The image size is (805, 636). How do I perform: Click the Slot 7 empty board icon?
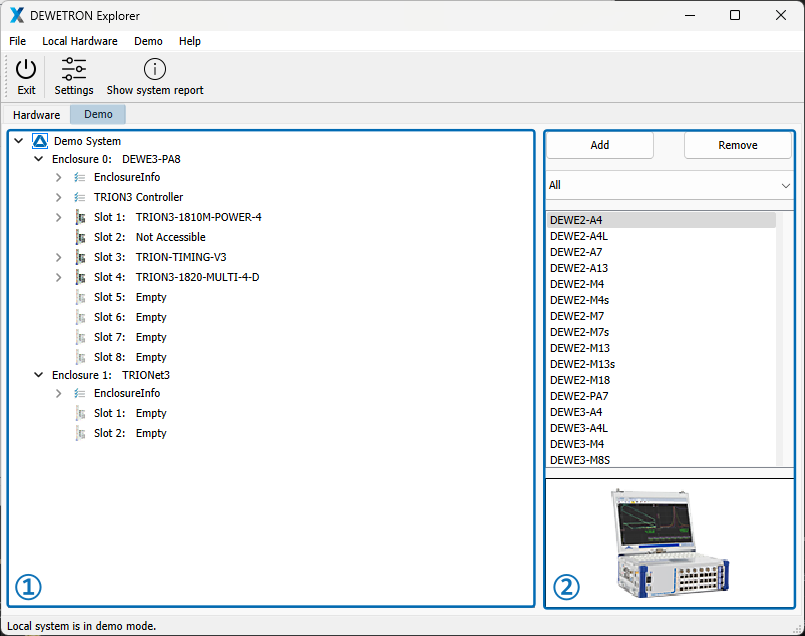81,337
